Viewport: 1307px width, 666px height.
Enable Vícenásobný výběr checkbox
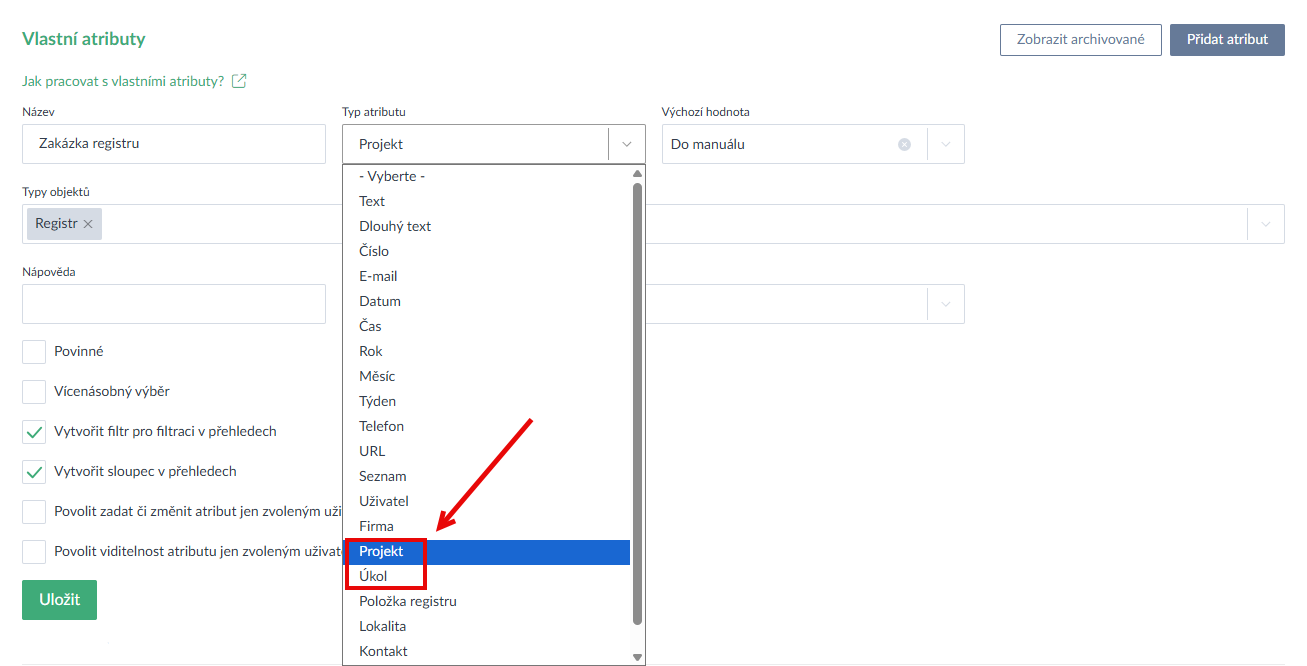tap(34, 392)
